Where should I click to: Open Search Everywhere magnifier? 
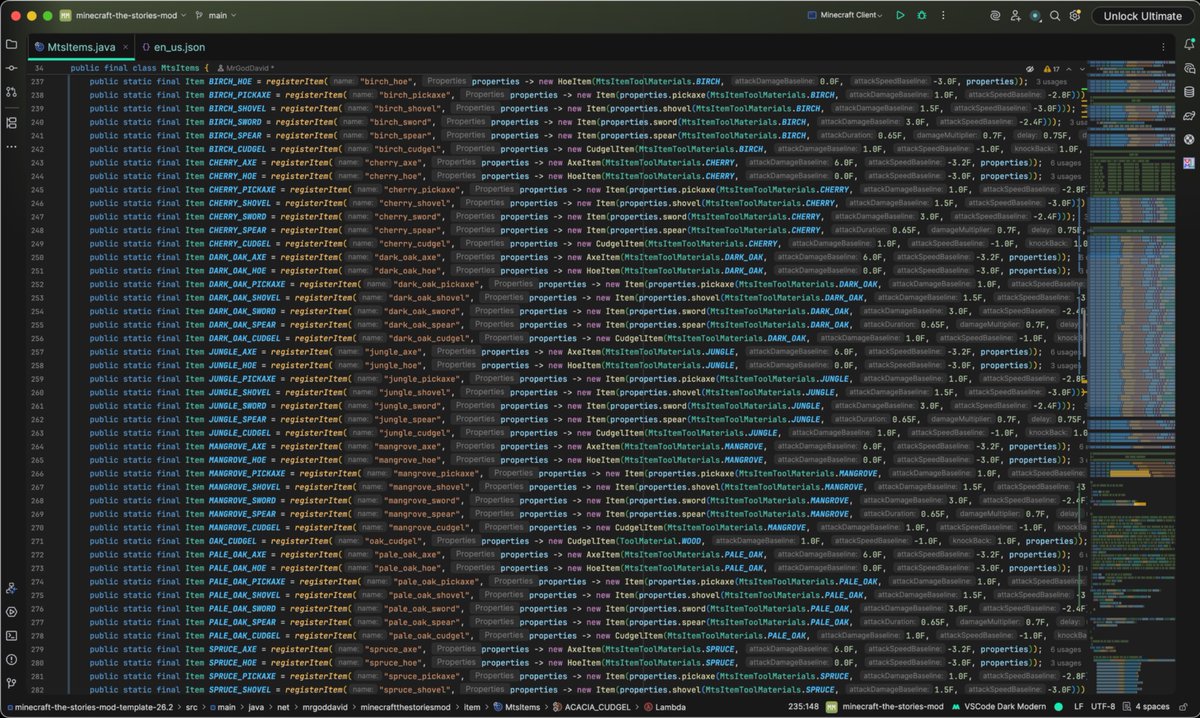(x=1055, y=16)
